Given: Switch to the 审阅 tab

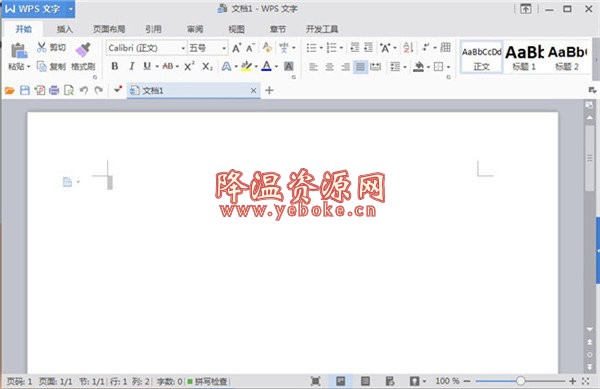Looking at the screenshot, I should coord(195,29).
